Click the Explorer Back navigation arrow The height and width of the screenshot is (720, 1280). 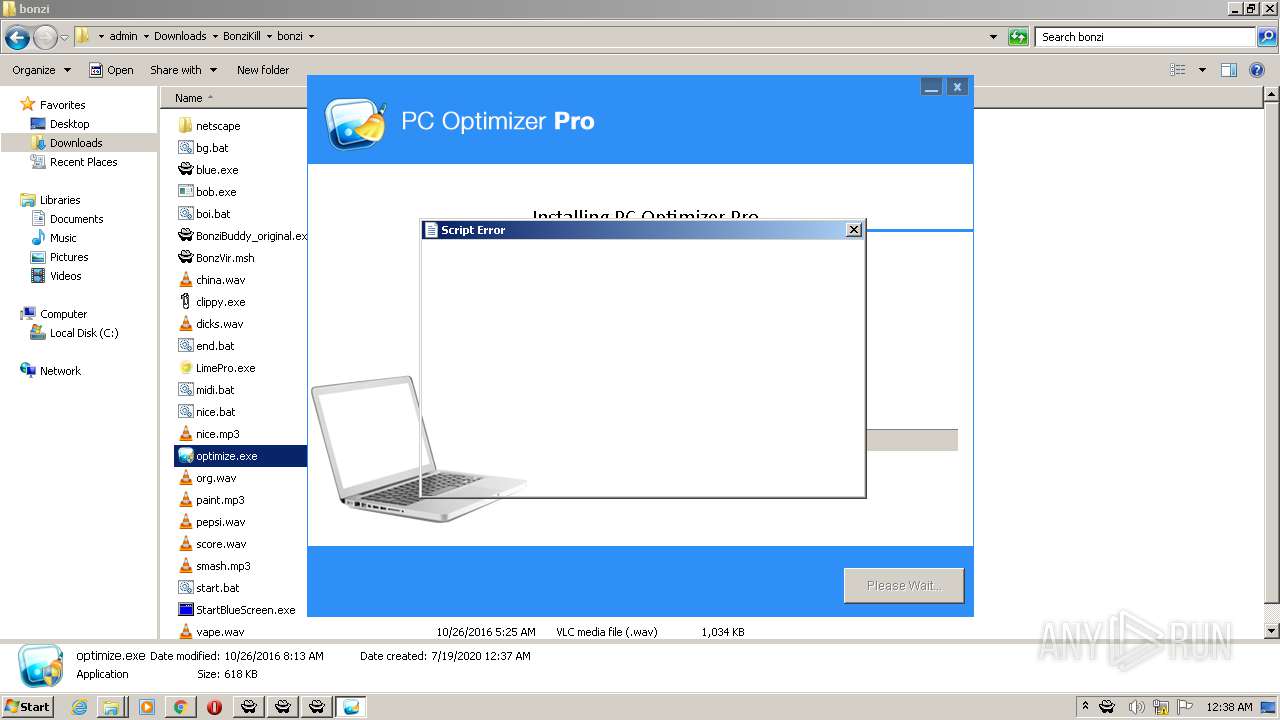[17, 38]
